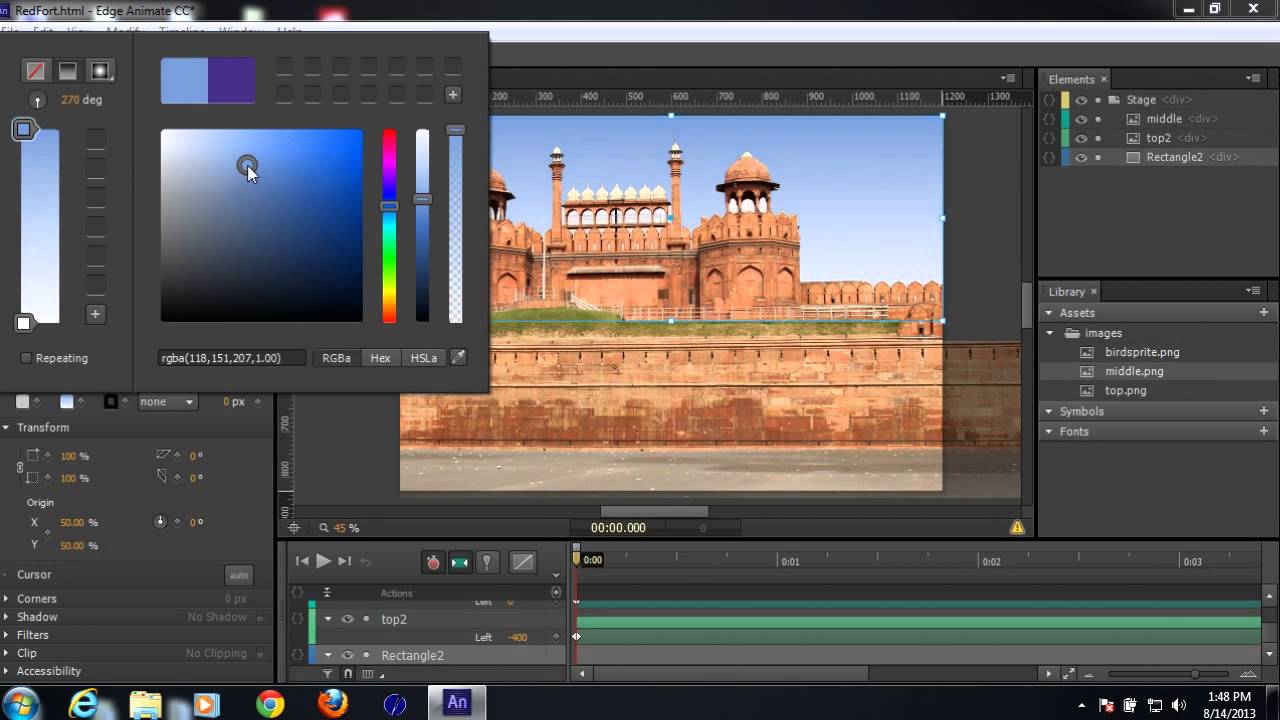Lock the middle element via dot toggle
Image resolution: width=1280 pixels, height=720 pixels.
(1098, 119)
